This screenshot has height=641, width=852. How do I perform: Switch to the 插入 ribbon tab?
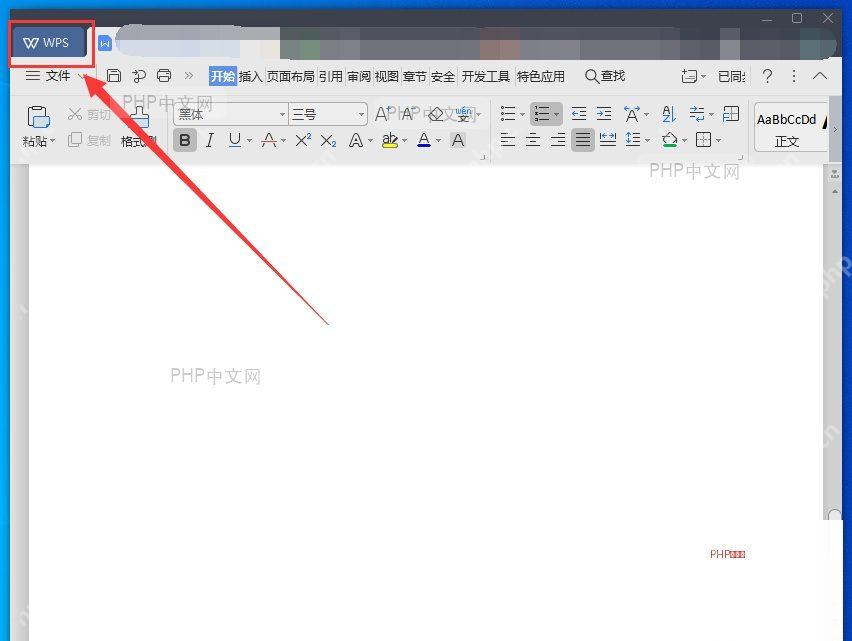pyautogui.click(x=250, y=76)
